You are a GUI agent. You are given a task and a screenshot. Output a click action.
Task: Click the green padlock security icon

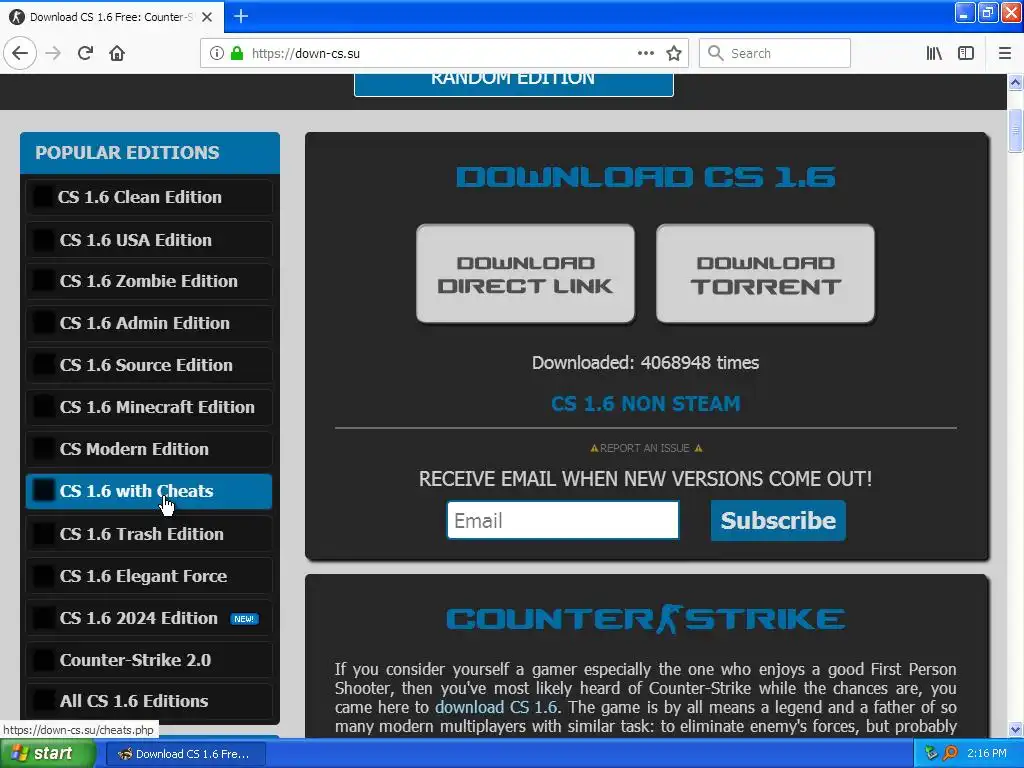236,54
